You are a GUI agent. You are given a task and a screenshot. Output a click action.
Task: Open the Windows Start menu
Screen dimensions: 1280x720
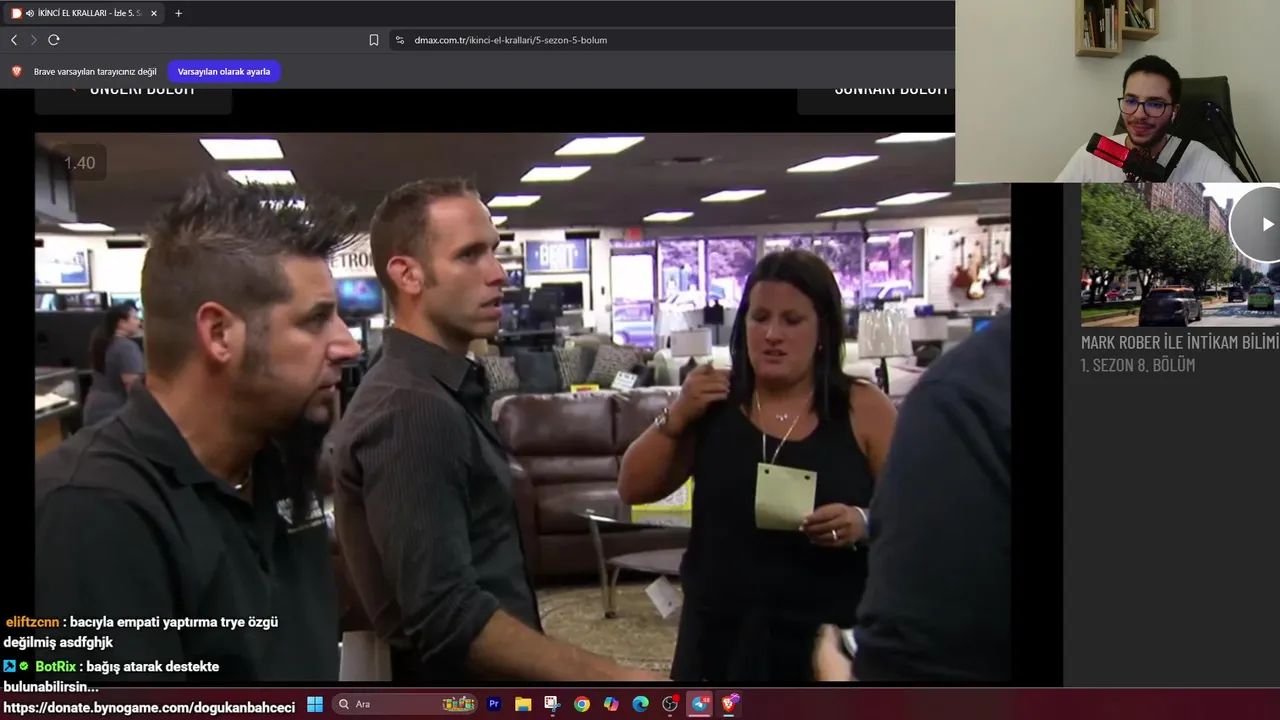pos(314,704)
